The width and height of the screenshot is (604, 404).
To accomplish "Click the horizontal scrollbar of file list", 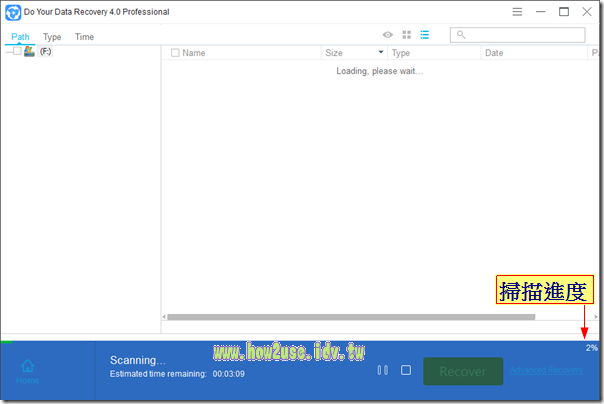I will (x=350, y=317).
